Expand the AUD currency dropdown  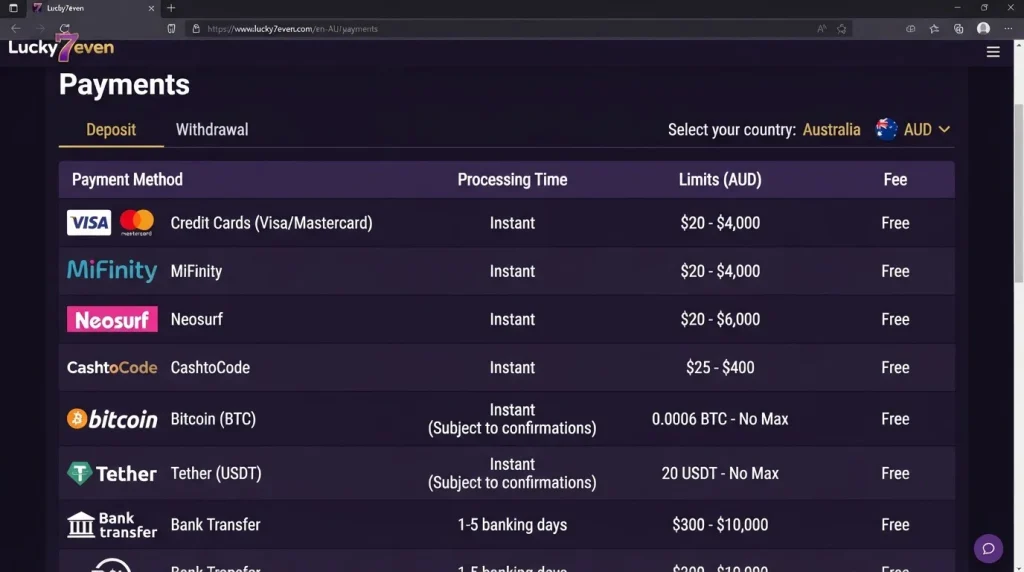coord(926,129)
